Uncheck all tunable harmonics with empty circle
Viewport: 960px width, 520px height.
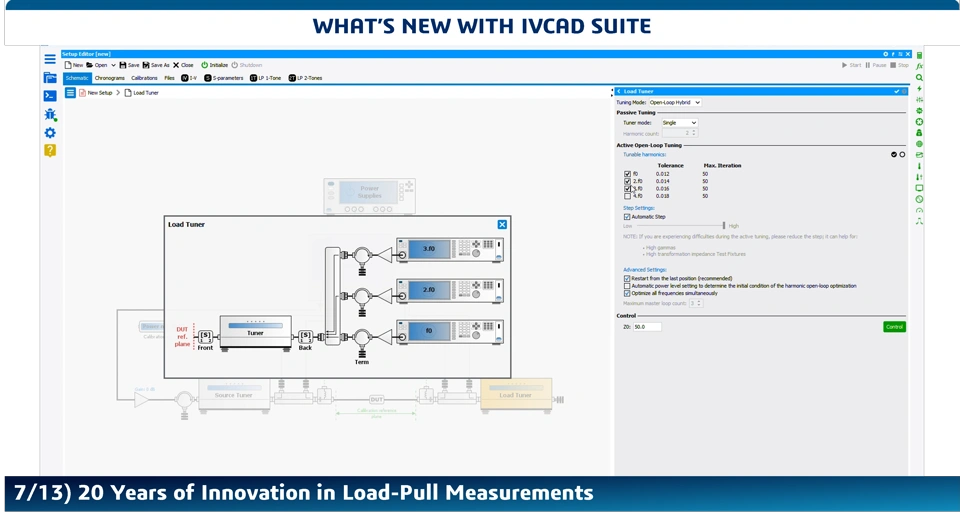[902, 155]
